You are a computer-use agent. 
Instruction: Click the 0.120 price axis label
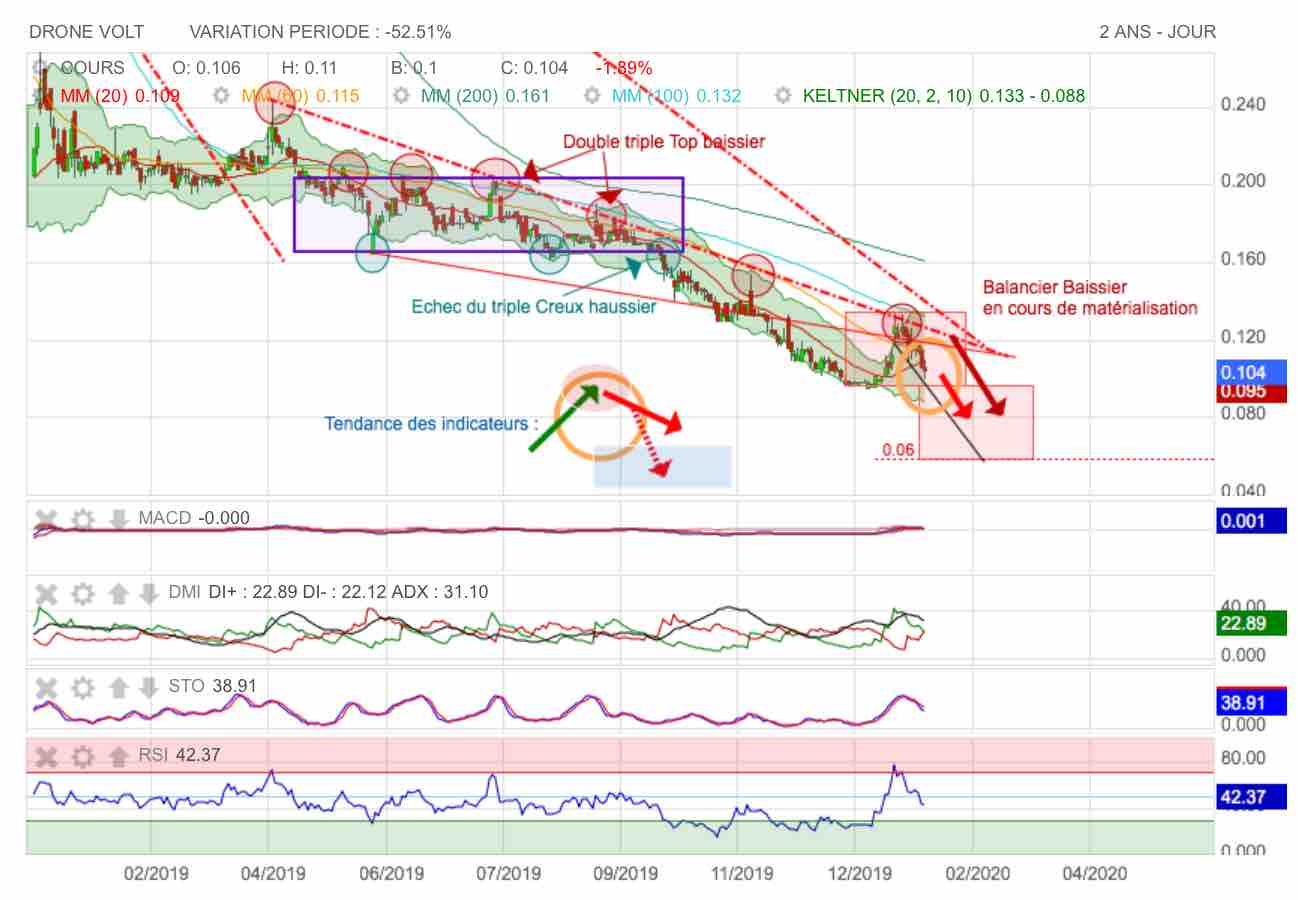pos(1243,336)
